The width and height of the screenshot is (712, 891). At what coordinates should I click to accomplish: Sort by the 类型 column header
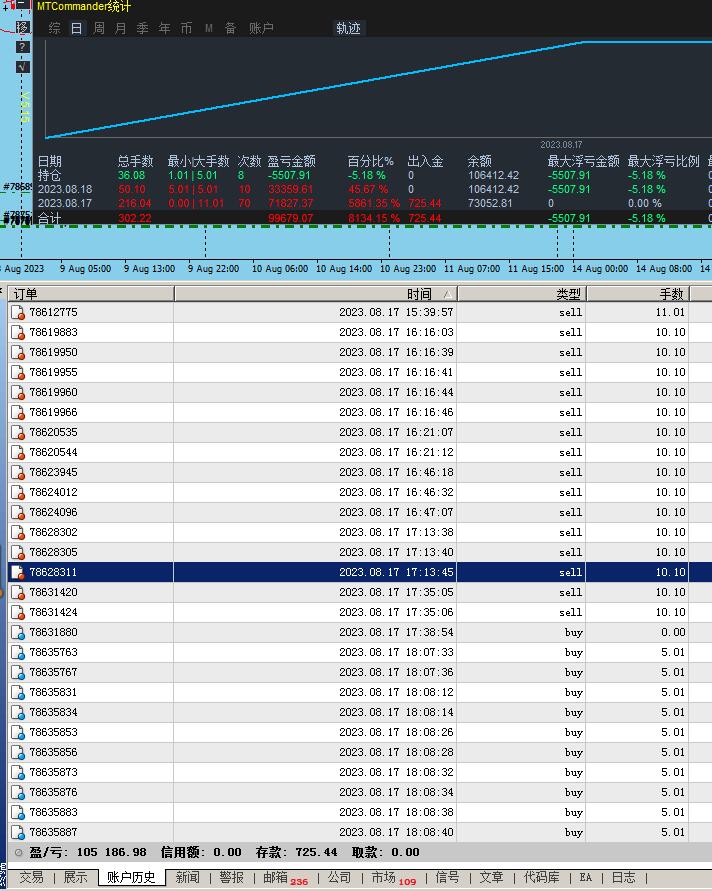(522, 294)
